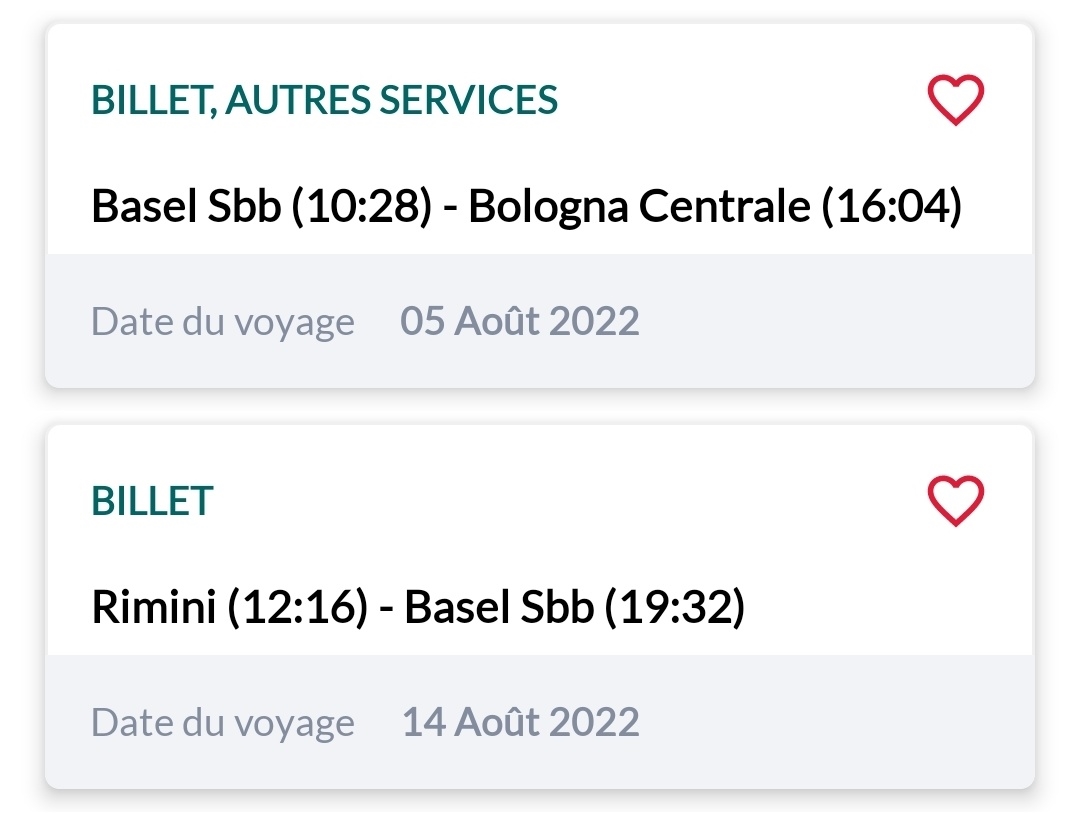Image resolution: width=1080 pixels, height=815 pixels.
Task: Tap the 19:32 arrival time
Action: point(674,608)
